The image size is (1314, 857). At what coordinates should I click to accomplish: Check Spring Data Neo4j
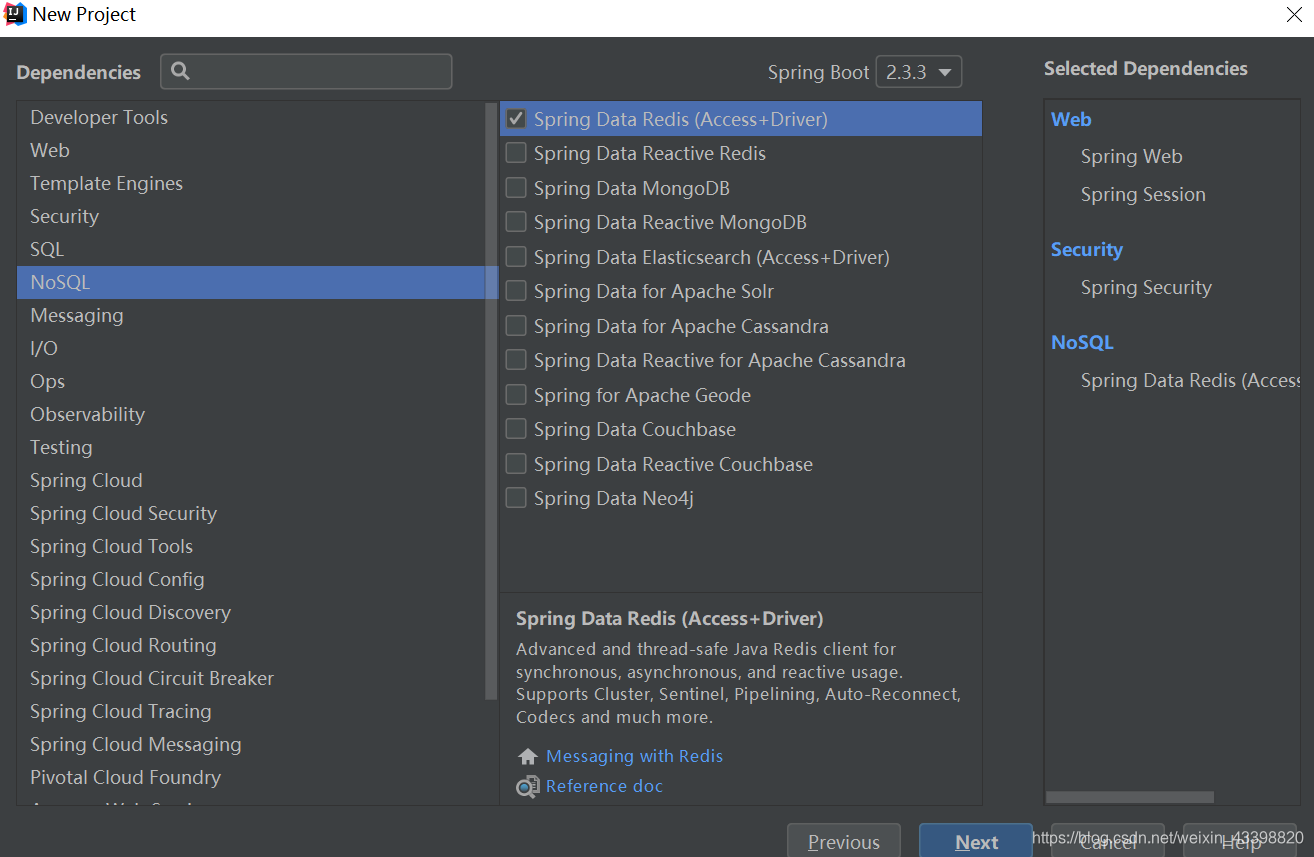tap(516, 498)
